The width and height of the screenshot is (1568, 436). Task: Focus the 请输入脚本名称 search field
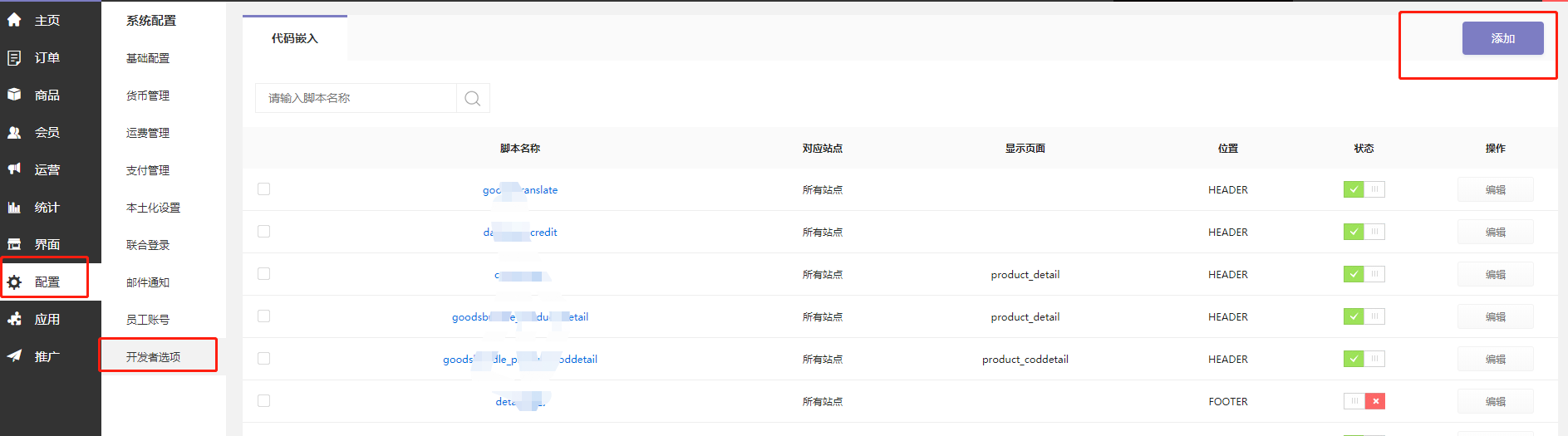coord(356,98)
